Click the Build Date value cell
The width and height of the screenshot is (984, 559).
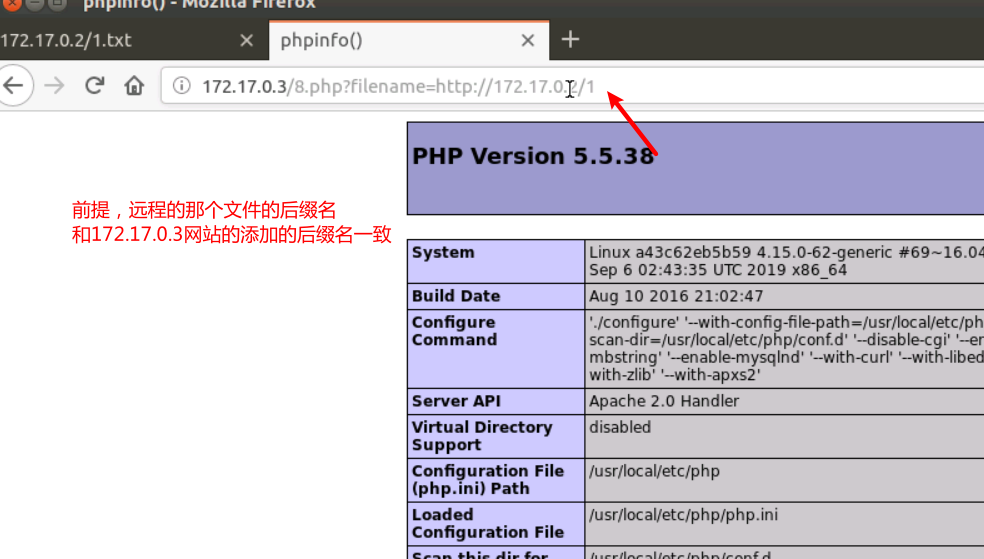[784, 296]
